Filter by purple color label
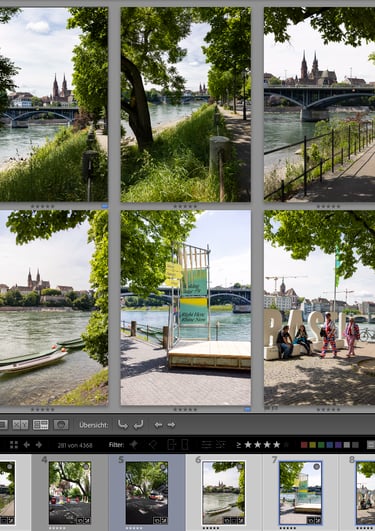This screenshot has width=375, height=531. (338, 445)
